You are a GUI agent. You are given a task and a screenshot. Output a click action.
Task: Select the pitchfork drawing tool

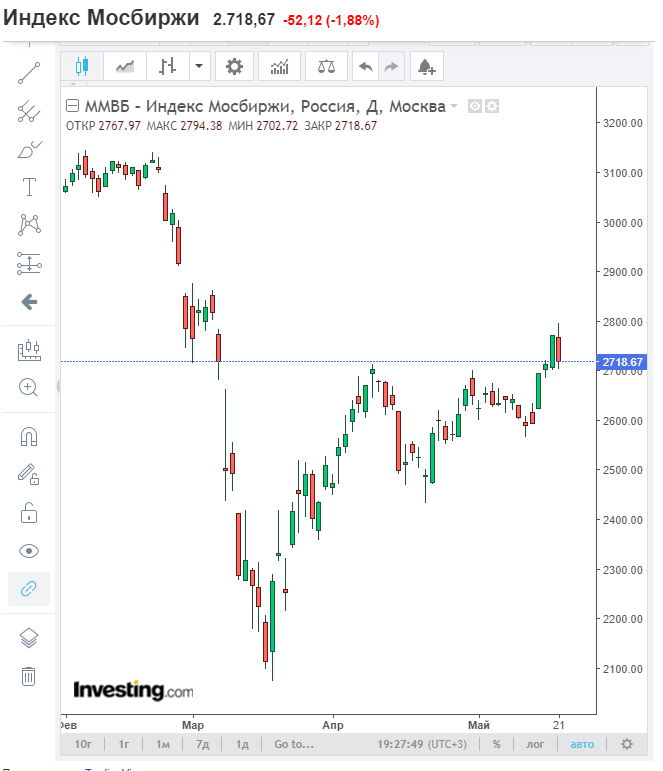(x=29, y=112)
